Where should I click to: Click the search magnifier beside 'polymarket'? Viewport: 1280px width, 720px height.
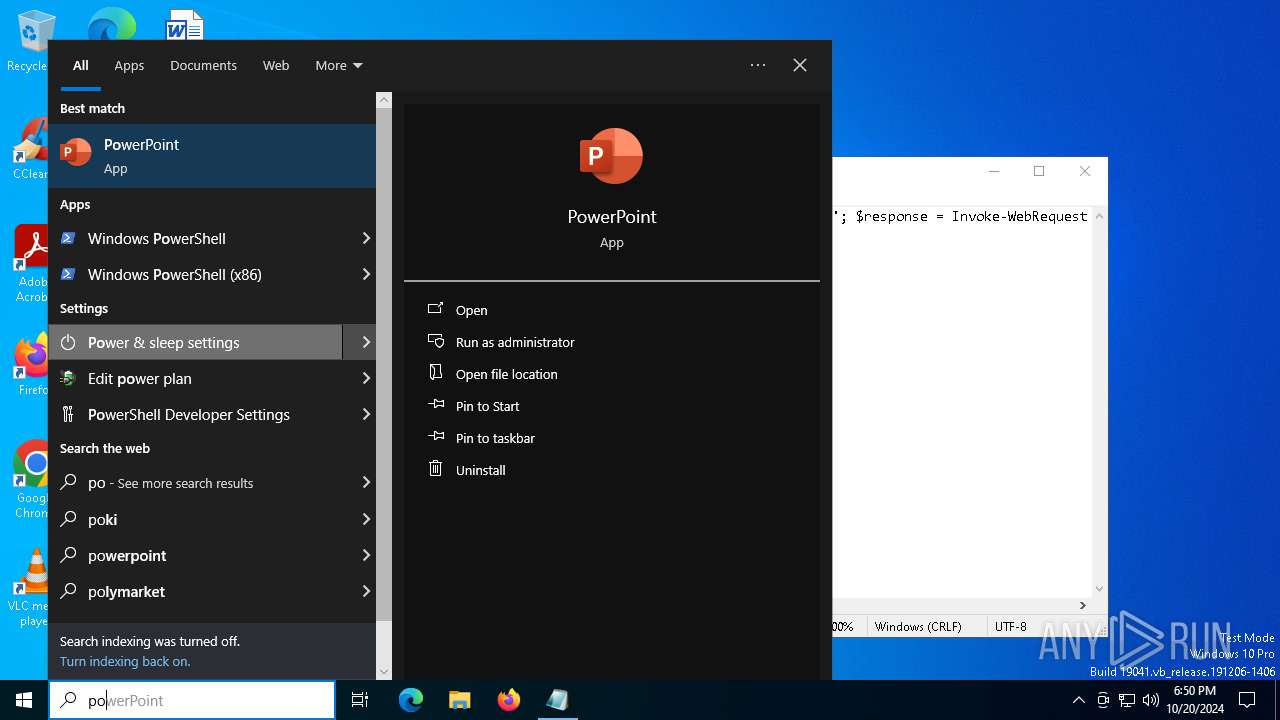68,591
